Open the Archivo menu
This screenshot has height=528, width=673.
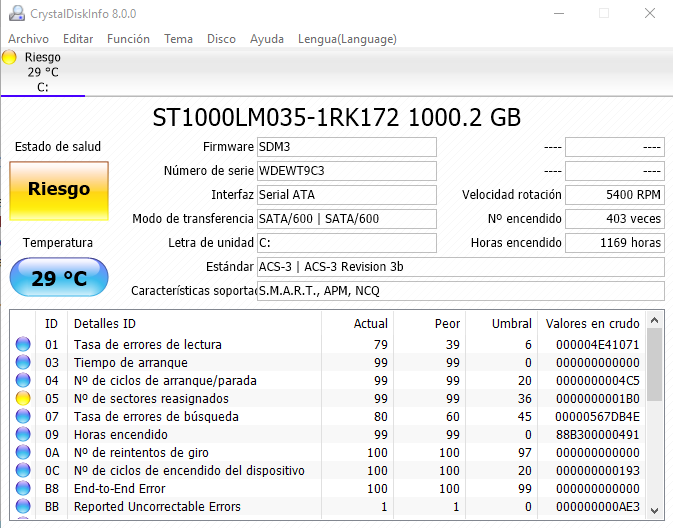click(x=28, y=39)
